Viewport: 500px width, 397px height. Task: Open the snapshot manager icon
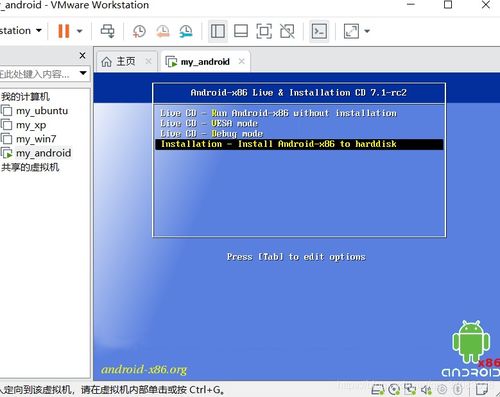[x=186, y=31]
